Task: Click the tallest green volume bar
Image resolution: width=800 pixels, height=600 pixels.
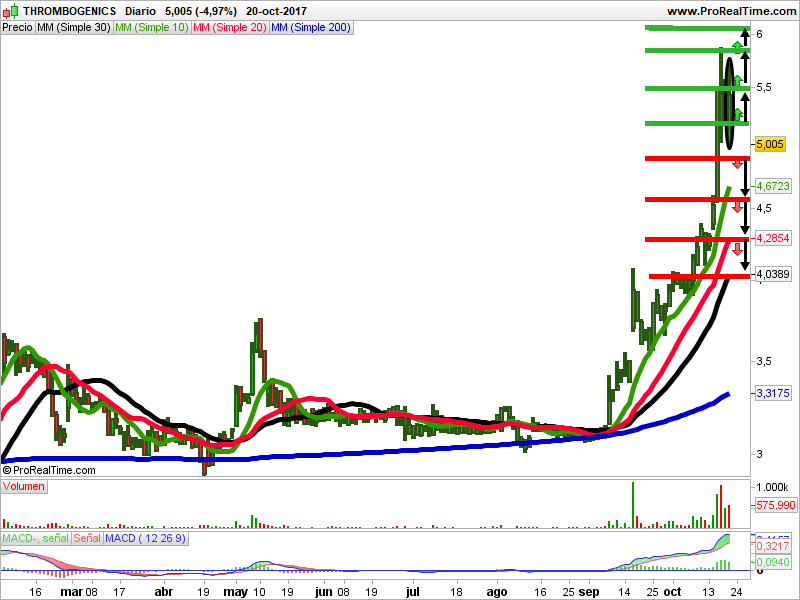Action: pyautogui.click(x=633, y=505)
